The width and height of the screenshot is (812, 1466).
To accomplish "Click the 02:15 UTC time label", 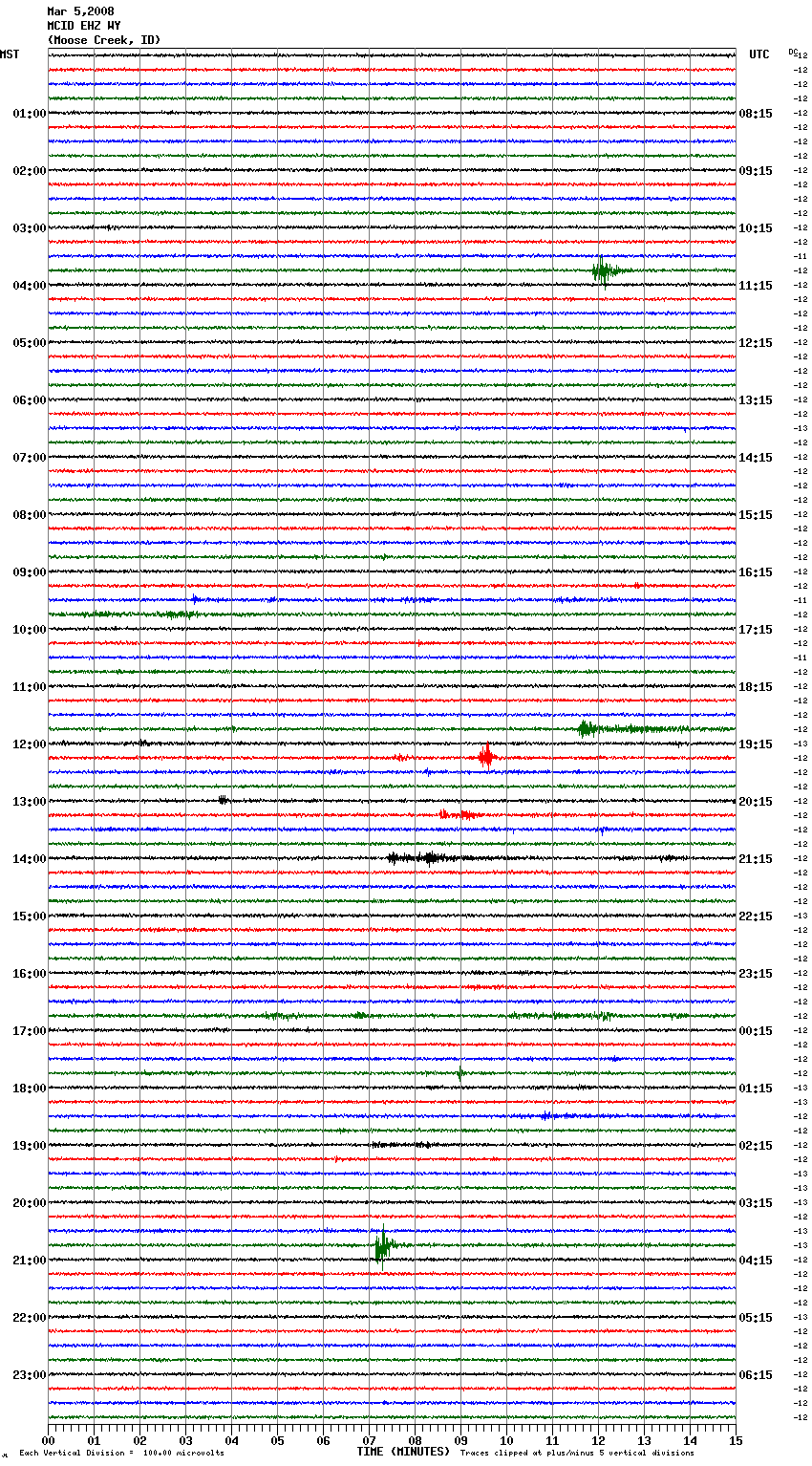I will tap(756, 1146).
